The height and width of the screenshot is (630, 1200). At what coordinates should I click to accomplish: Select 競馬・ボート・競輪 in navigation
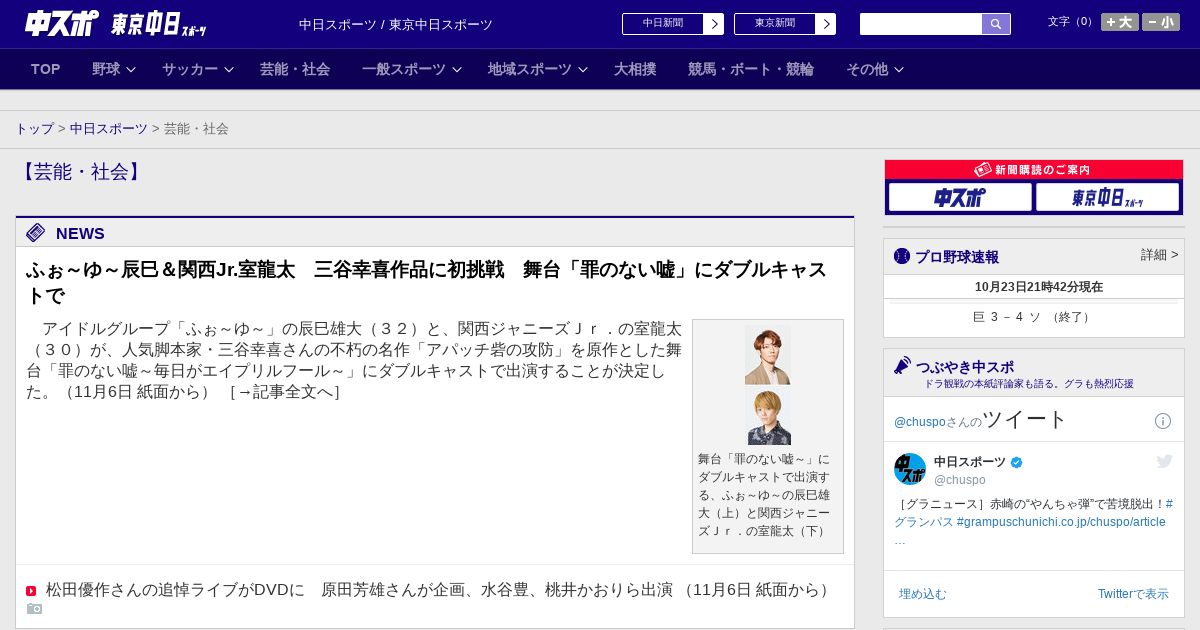[x=751, y=69]
